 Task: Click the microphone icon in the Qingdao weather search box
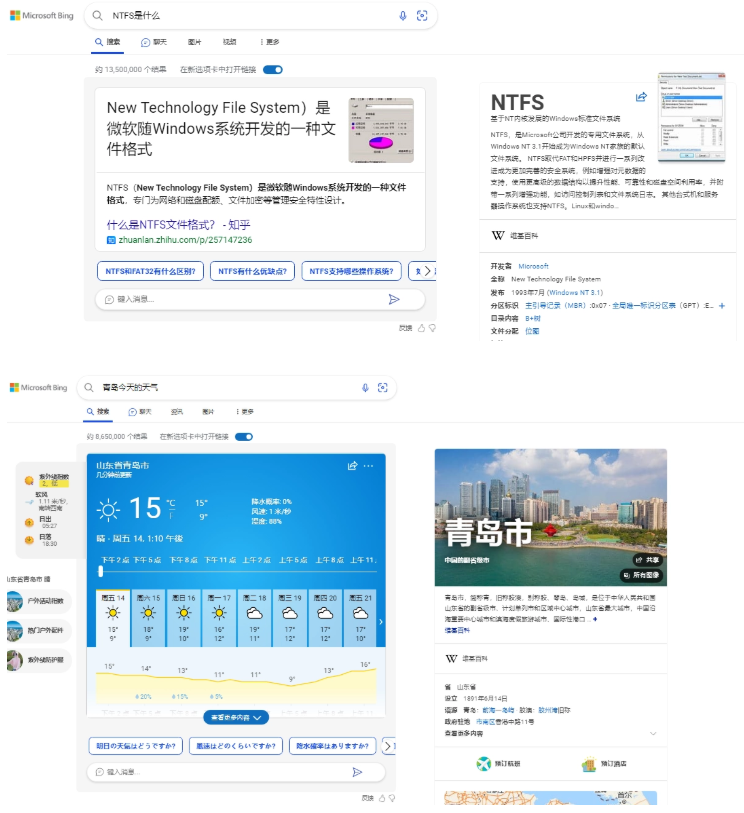click(365, 387)
